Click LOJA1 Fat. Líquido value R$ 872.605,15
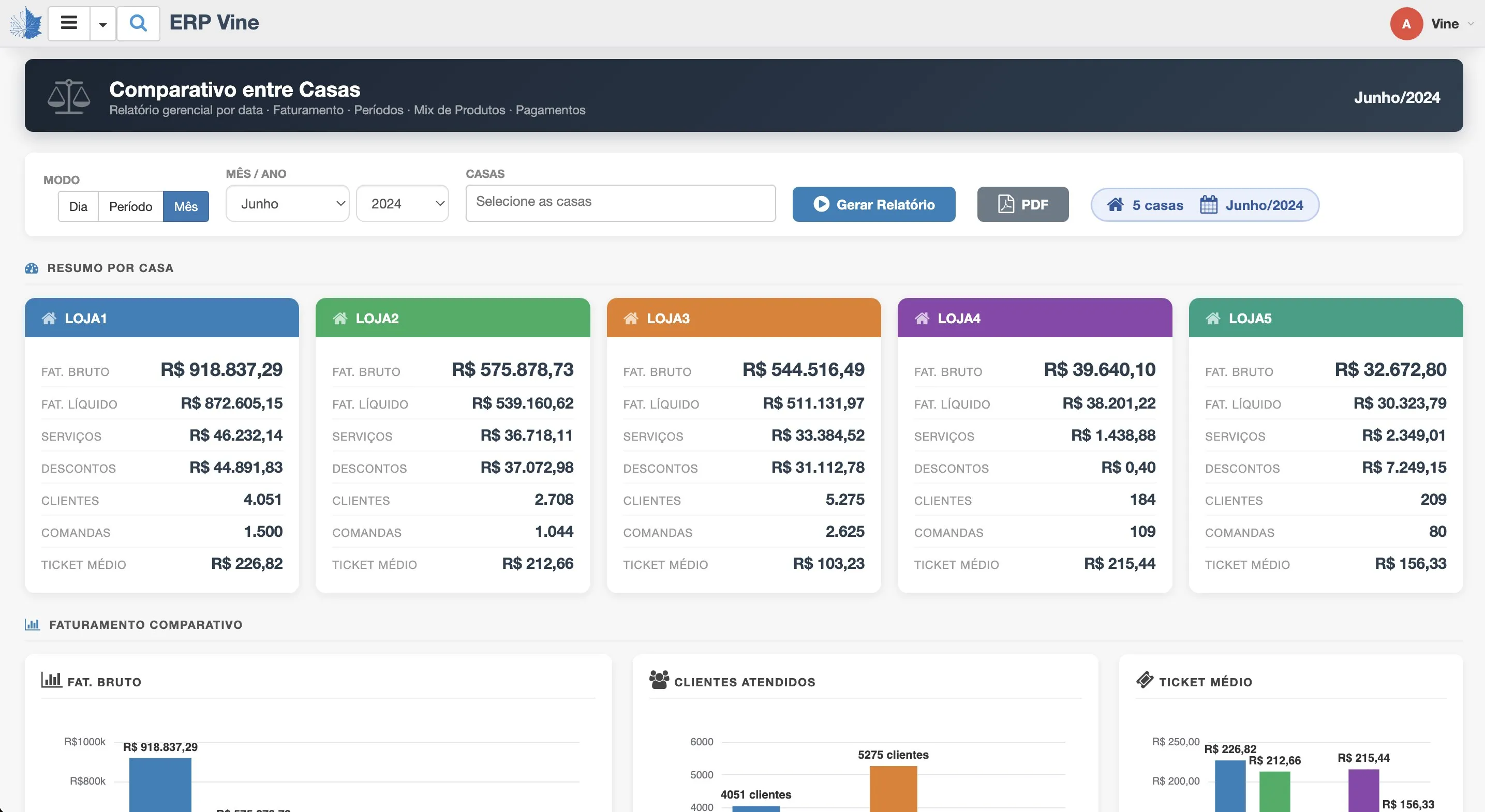The image size is (1485, 812). pyautogui.click(x=232, y=403)
